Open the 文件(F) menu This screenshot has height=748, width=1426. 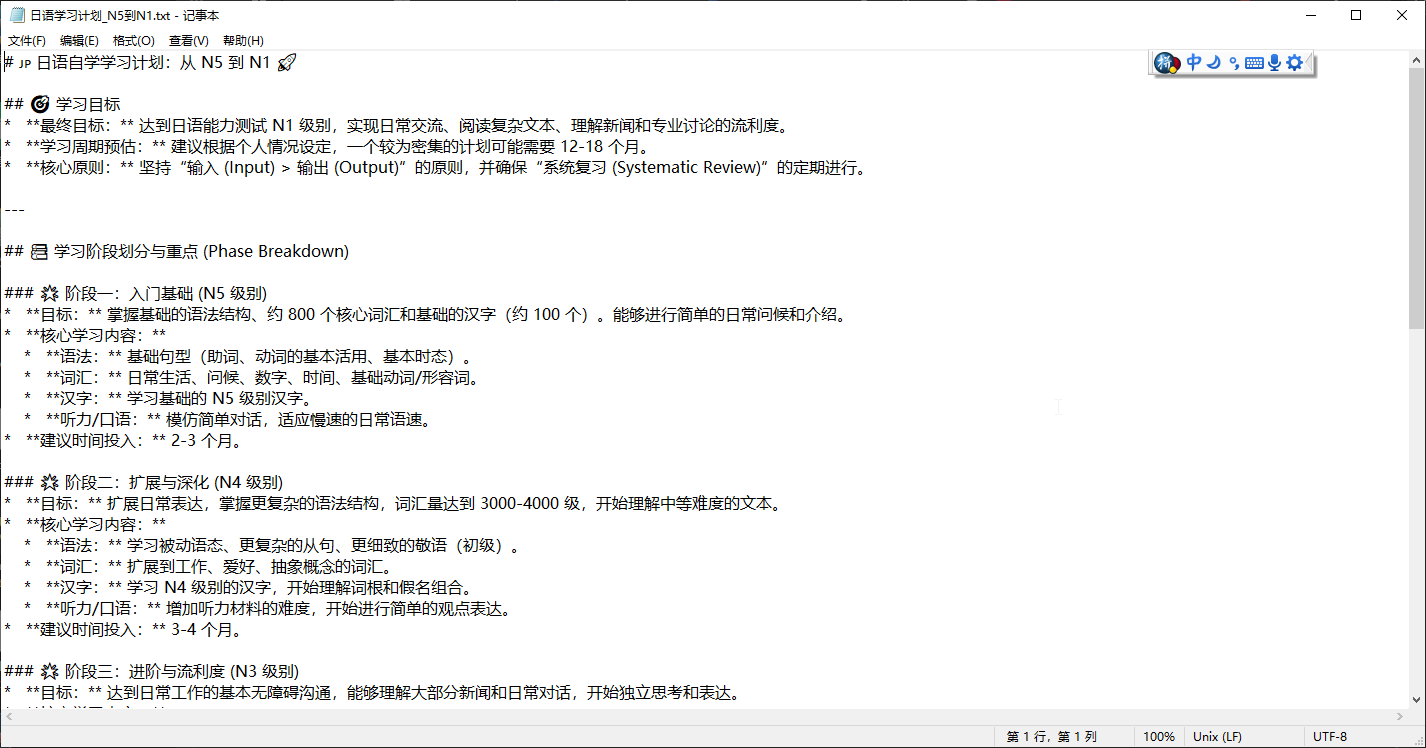[x=27, y=41]
